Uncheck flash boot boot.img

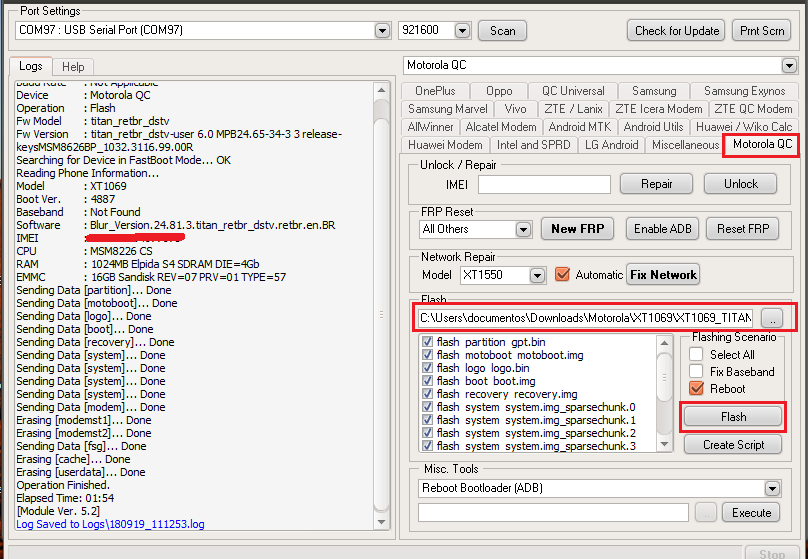coord(427,381)
